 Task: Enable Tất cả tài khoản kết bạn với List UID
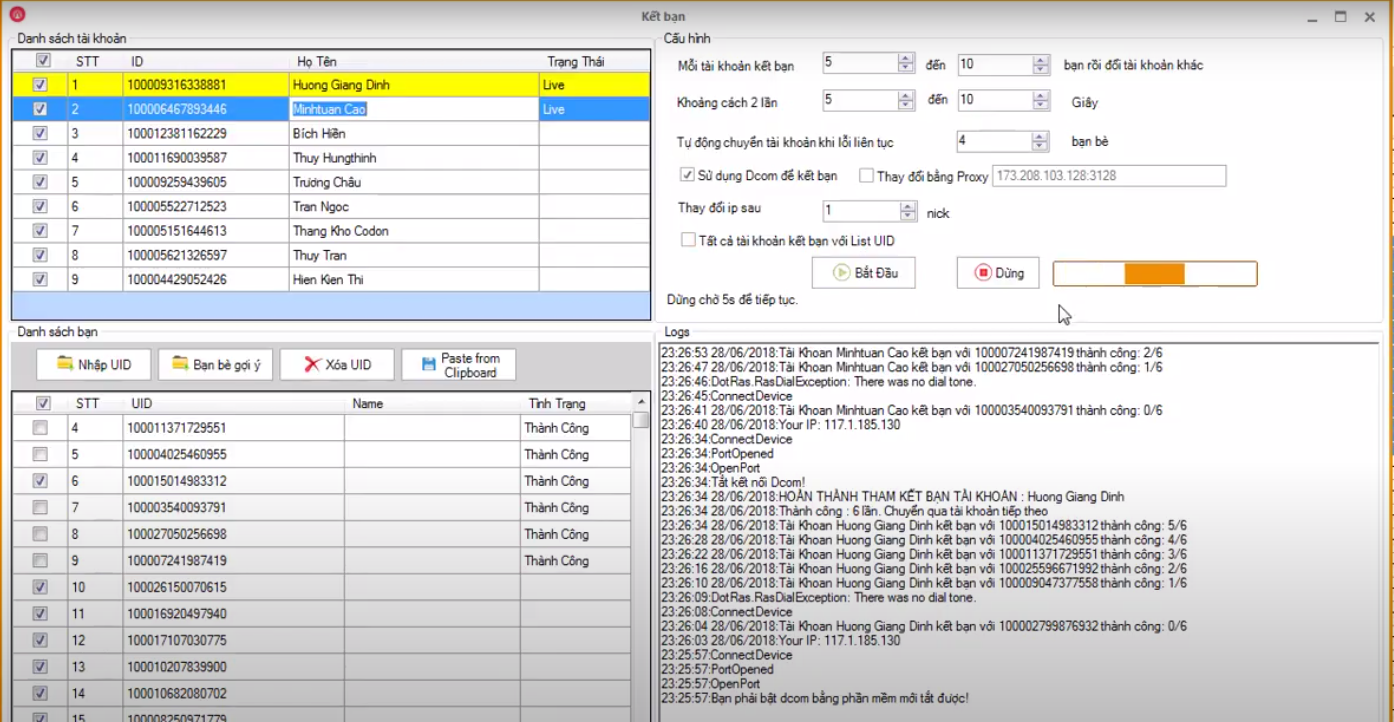pyautogui.click(x=688, y=240)
